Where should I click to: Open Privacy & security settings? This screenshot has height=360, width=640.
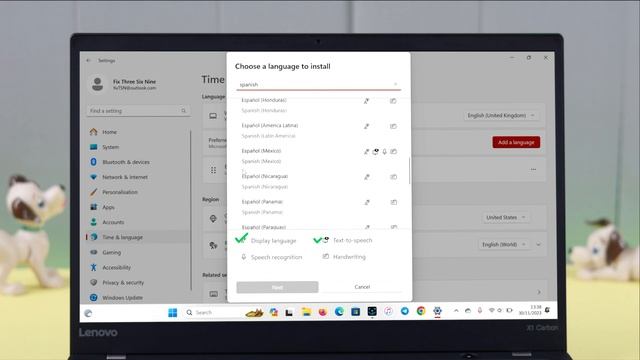138,282
